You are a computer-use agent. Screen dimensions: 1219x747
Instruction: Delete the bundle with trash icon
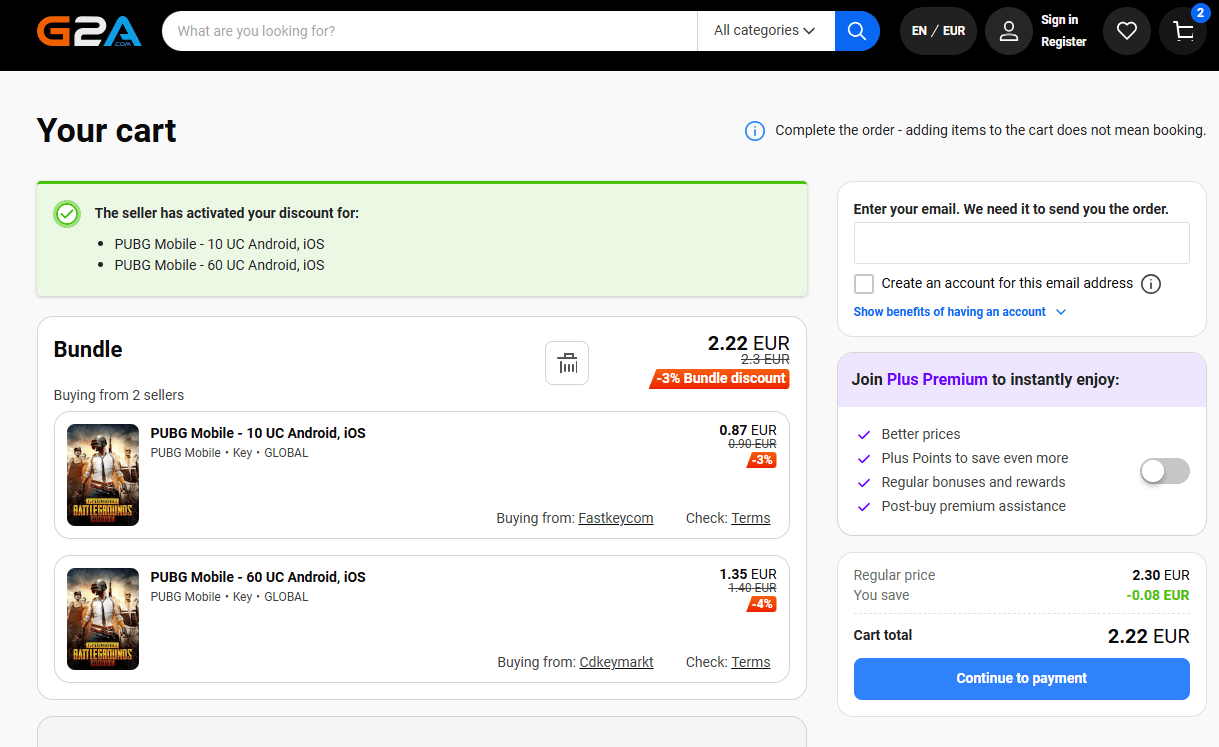[567, 363]
